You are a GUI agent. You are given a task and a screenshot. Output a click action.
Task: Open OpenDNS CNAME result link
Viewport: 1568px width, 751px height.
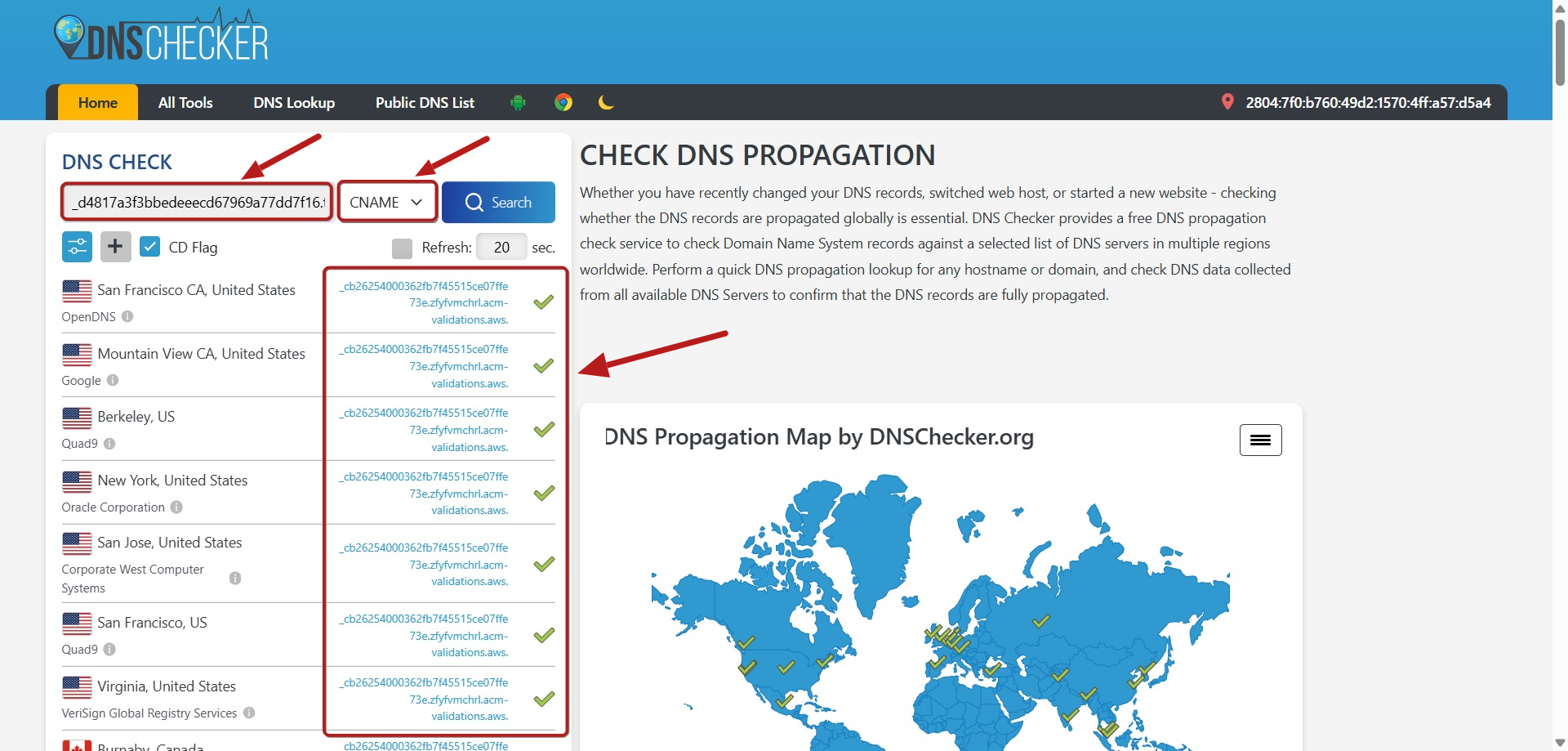click(424, 303)
